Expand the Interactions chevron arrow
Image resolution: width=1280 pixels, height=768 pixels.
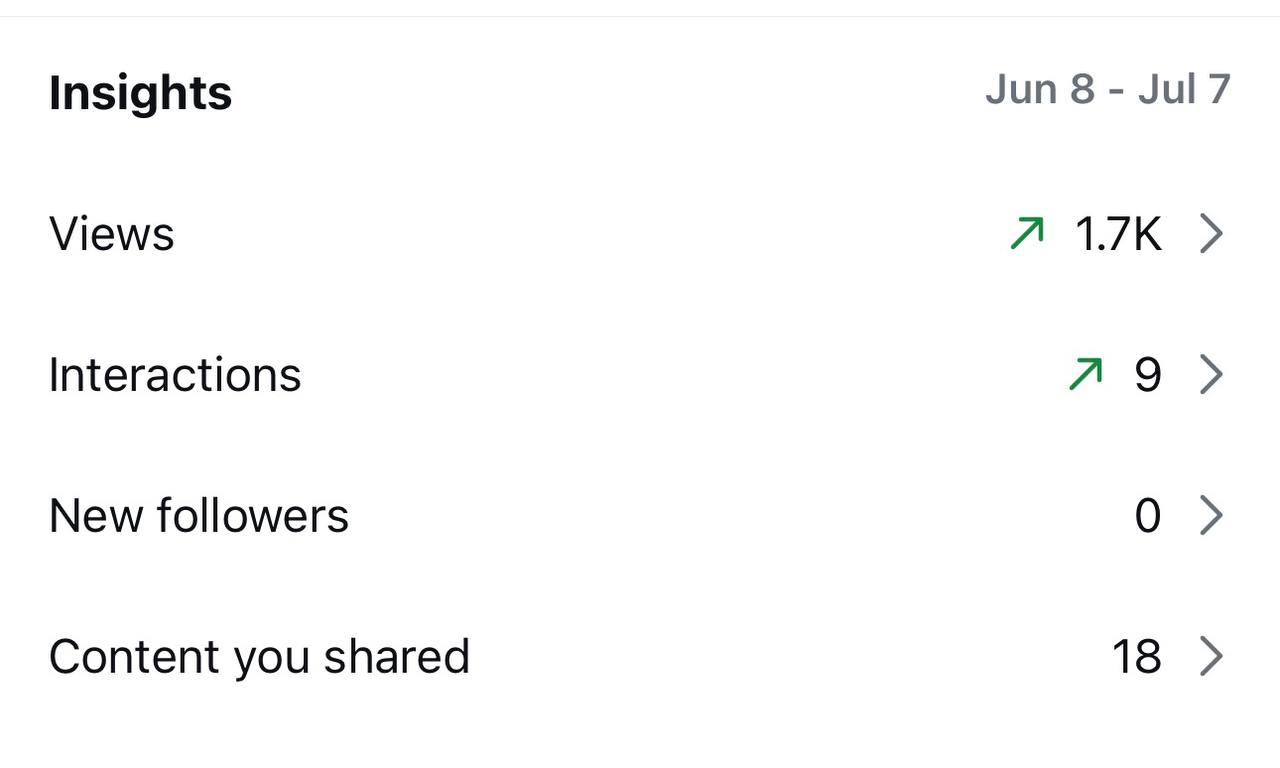click(x=1211, y=375)
